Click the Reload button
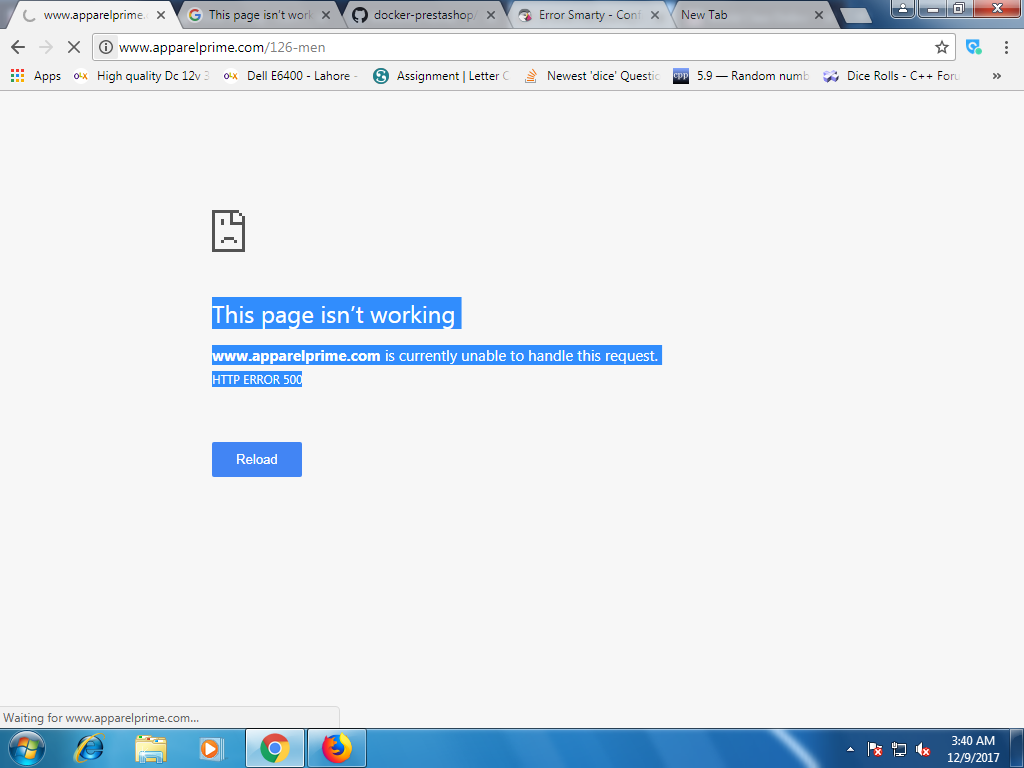The width and height of the screenshot is (1024, 768). pyautogui.click(x=257, y=459)
